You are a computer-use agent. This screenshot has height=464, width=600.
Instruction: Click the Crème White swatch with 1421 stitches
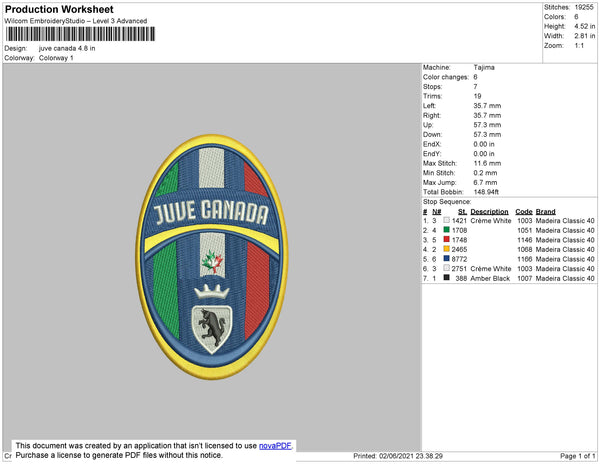[447, 220]
